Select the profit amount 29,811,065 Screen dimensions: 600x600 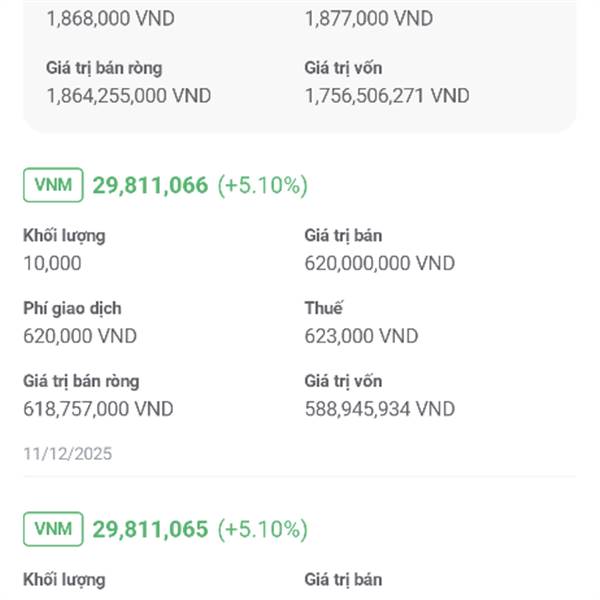[150, 529]
